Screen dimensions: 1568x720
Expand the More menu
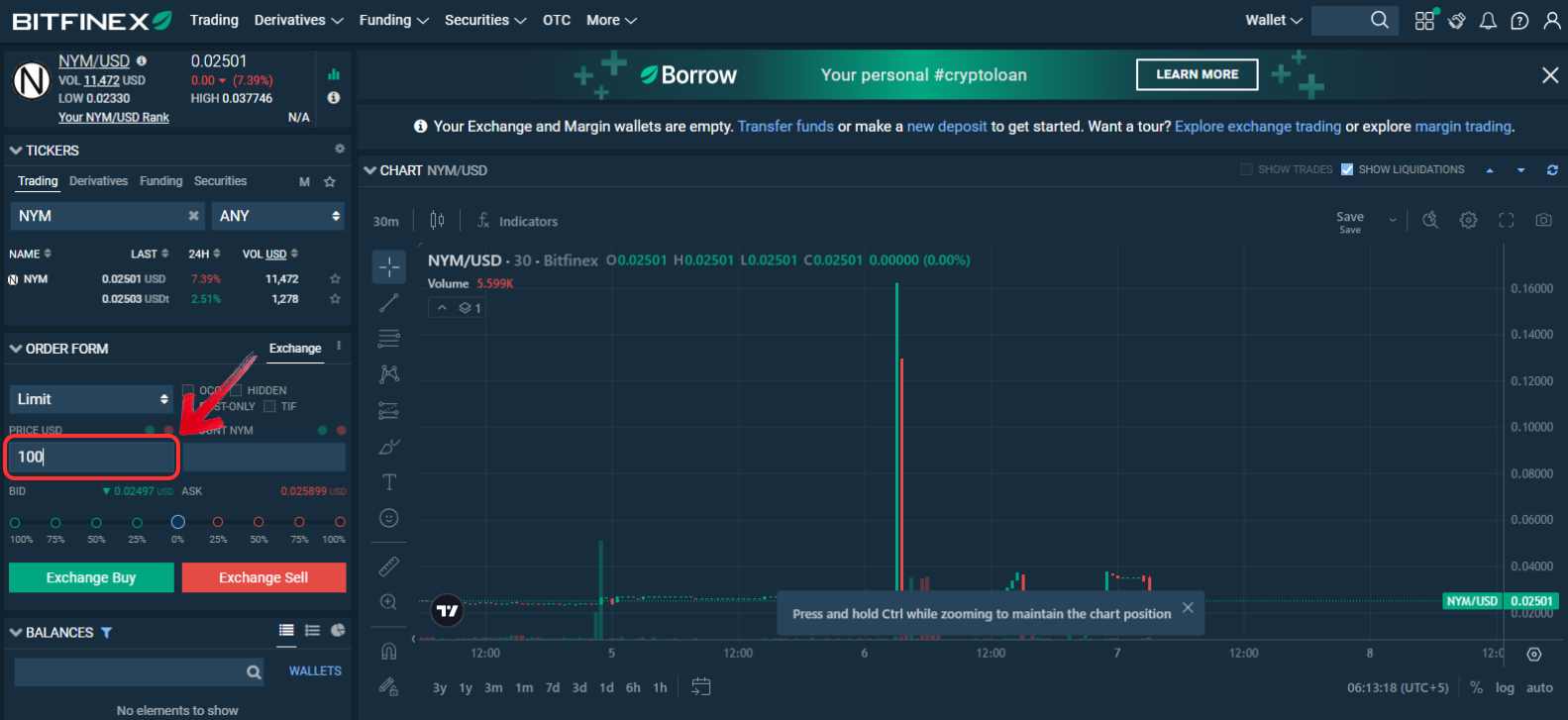[611, 20]
